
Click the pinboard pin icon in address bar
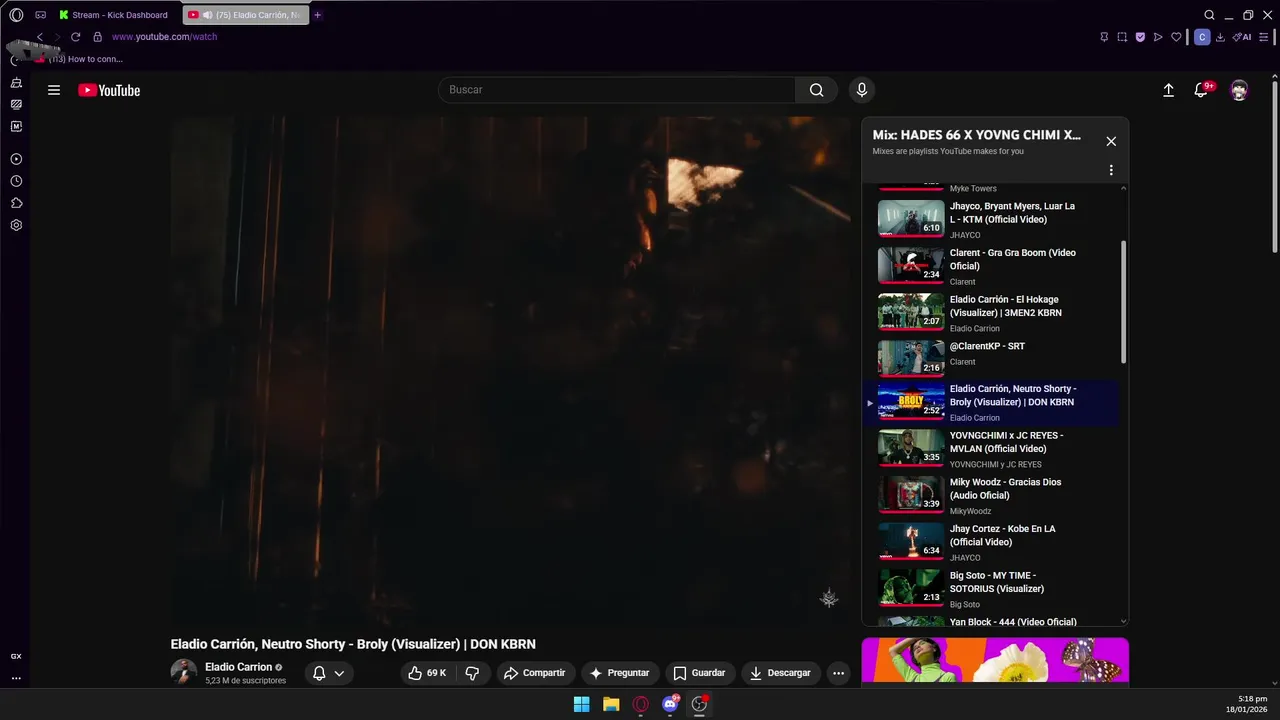[1104, 37]
